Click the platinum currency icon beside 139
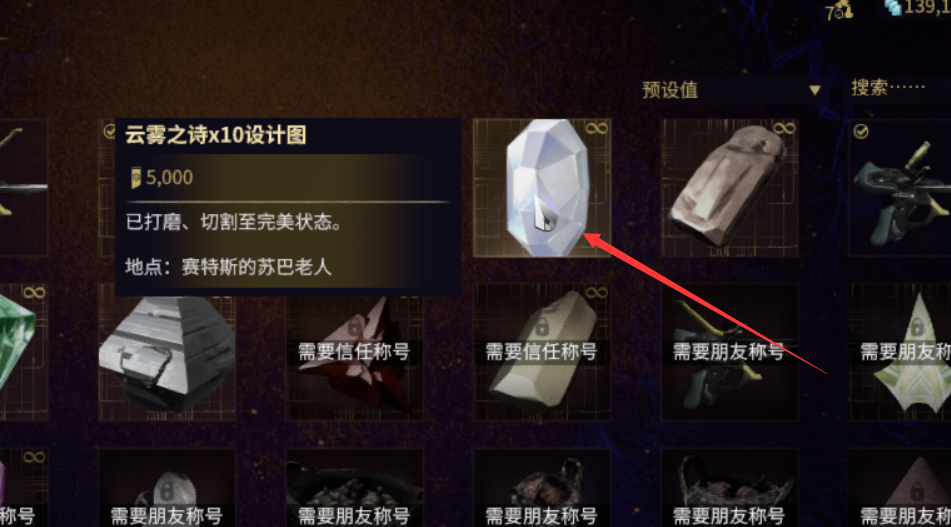Viewport: 951px width, 527px height. 893,8
